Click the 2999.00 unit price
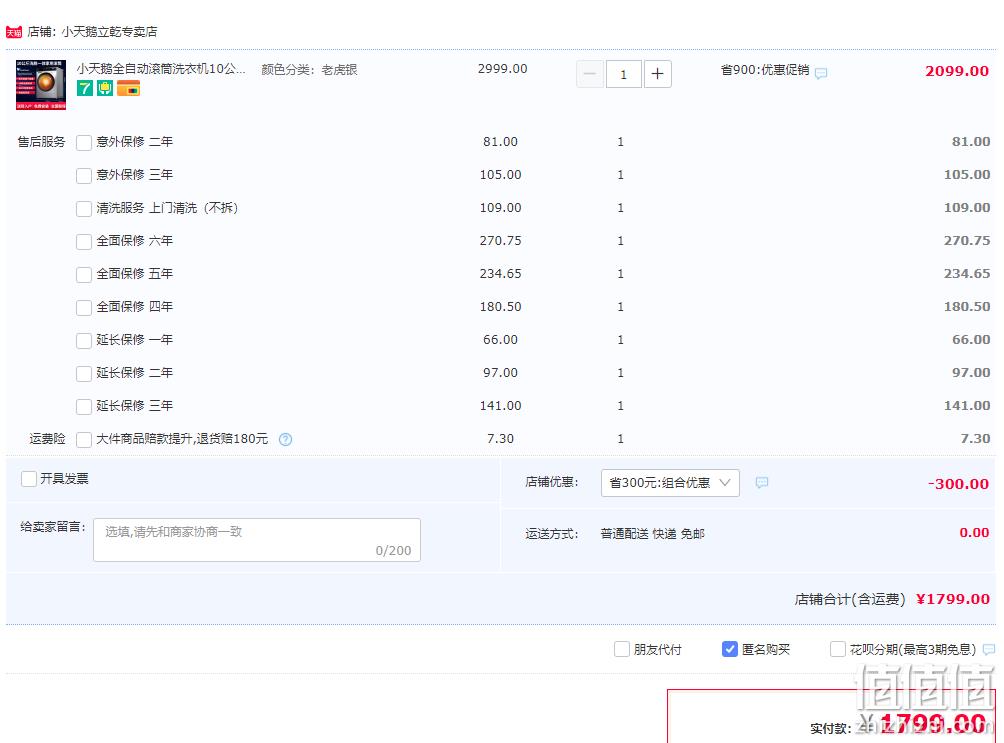Screen dimensions: 1004x743 tap(503, 69)
